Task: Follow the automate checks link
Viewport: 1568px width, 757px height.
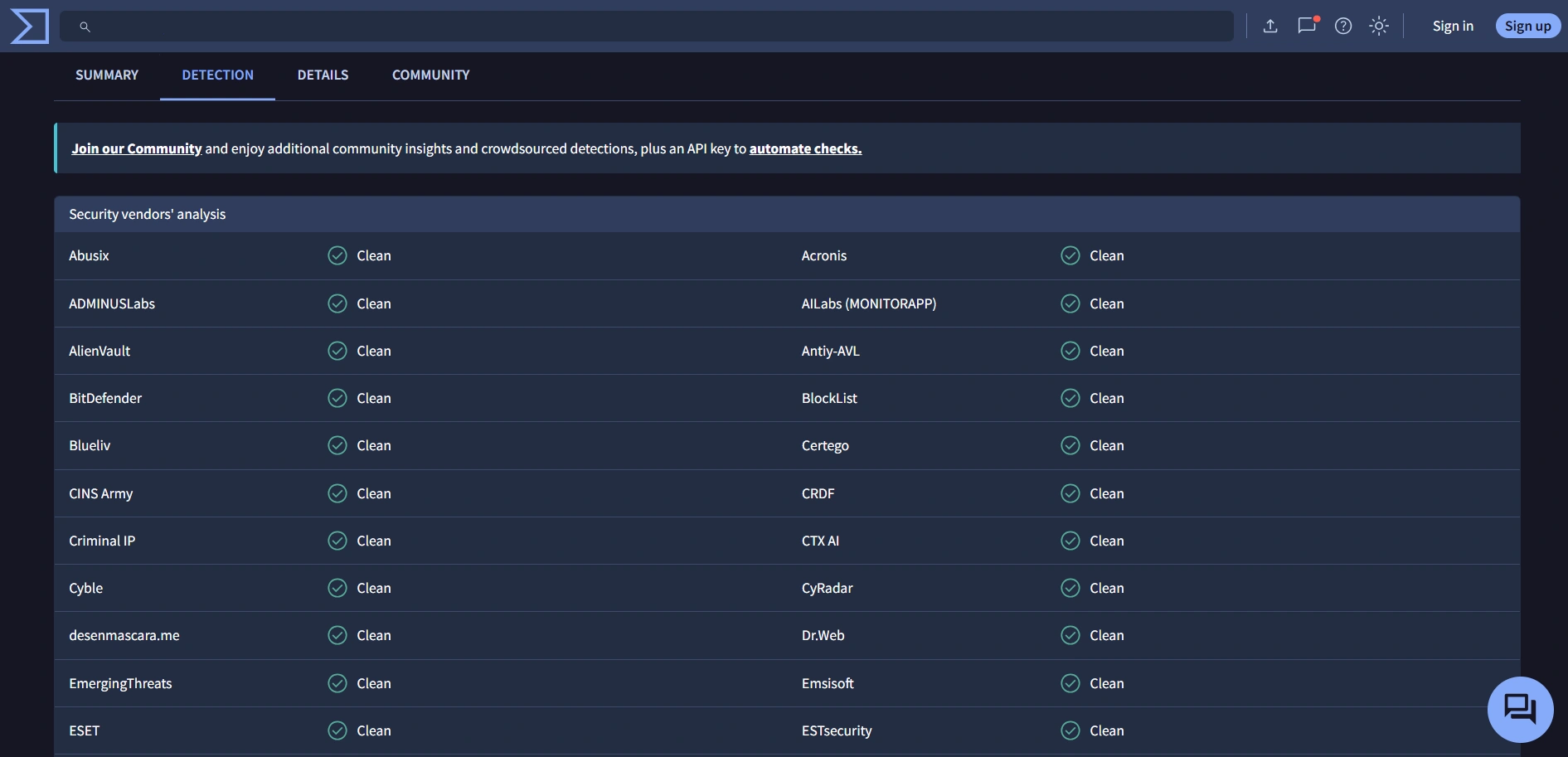Action: click(x=806, y=148)
